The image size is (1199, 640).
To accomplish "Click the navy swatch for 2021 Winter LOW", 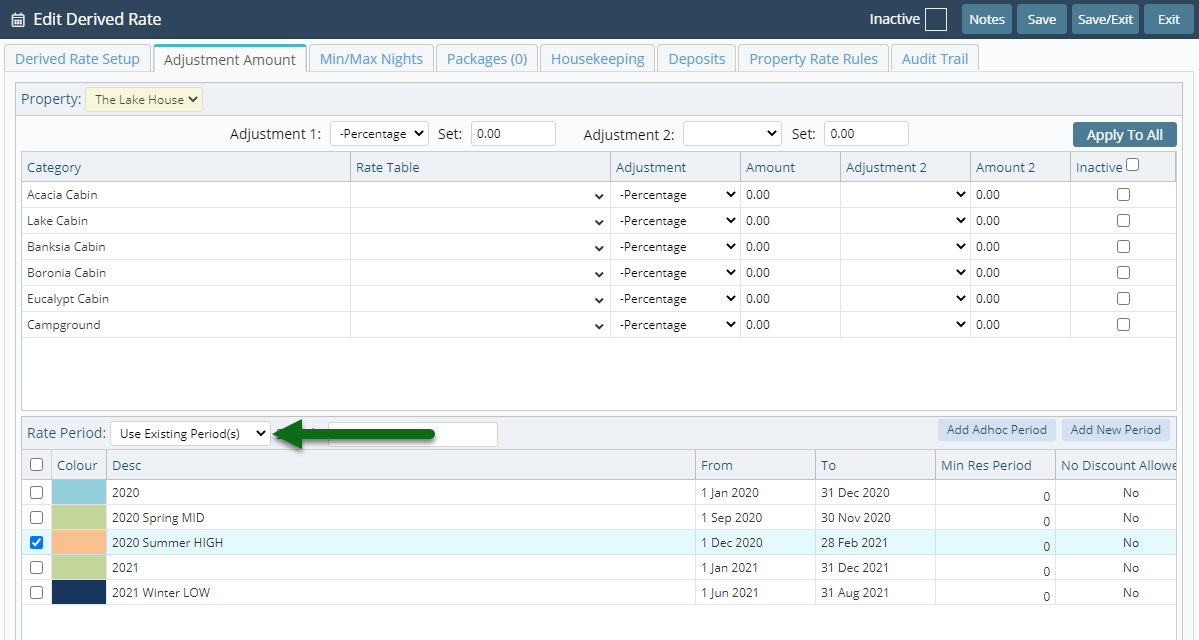I will [x=79, y=593].
